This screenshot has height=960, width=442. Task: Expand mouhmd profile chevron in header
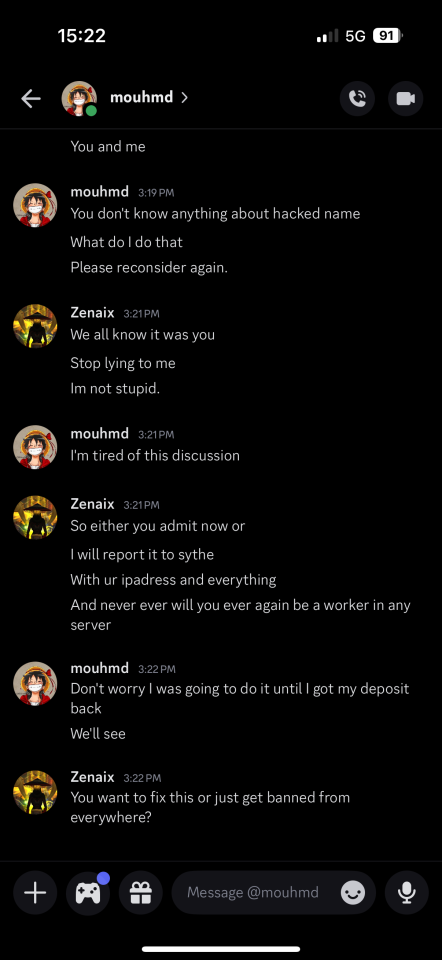184,97
